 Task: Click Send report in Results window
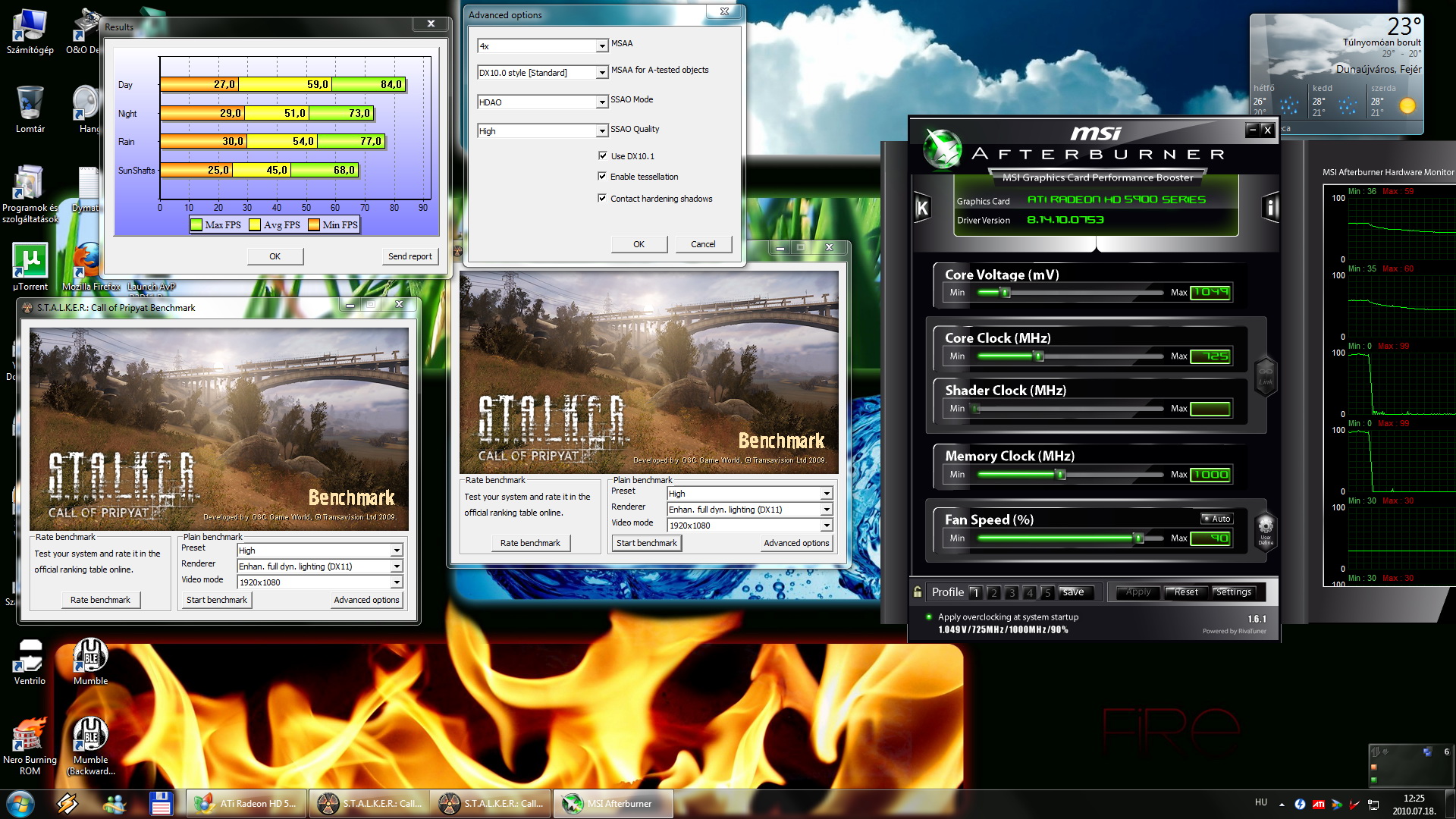pos(410,256)
